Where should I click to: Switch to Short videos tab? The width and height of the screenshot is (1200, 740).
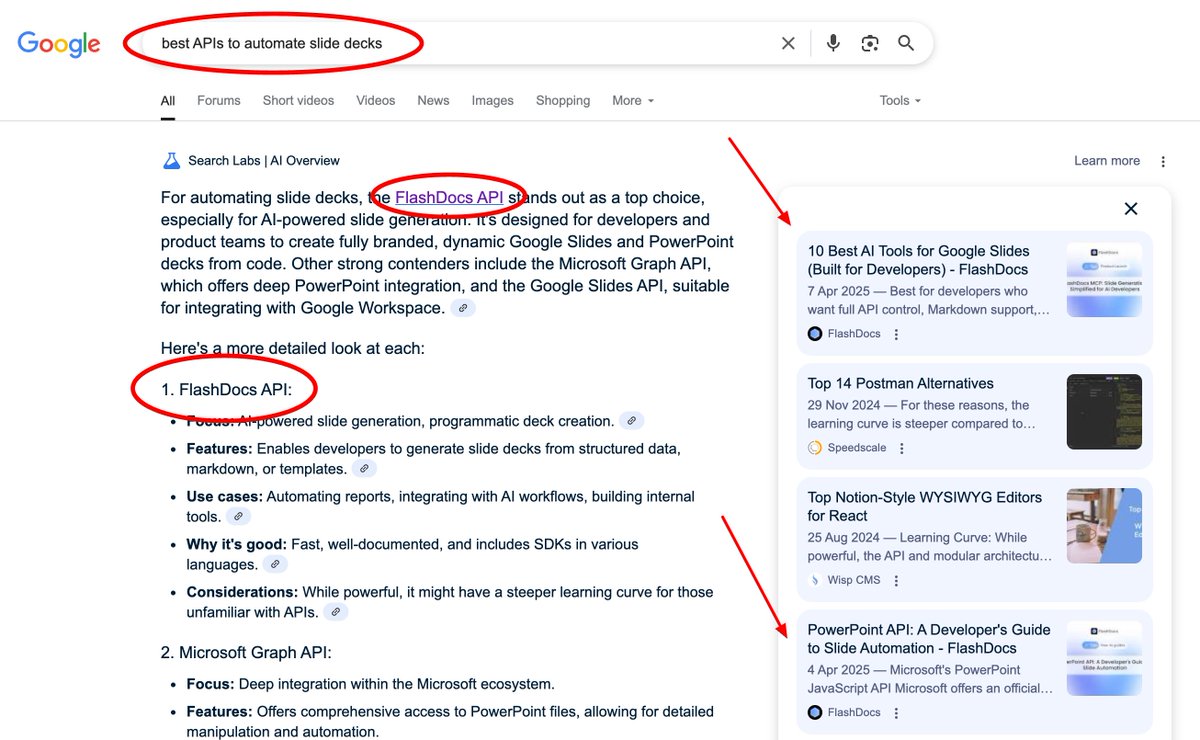(298, 101)
